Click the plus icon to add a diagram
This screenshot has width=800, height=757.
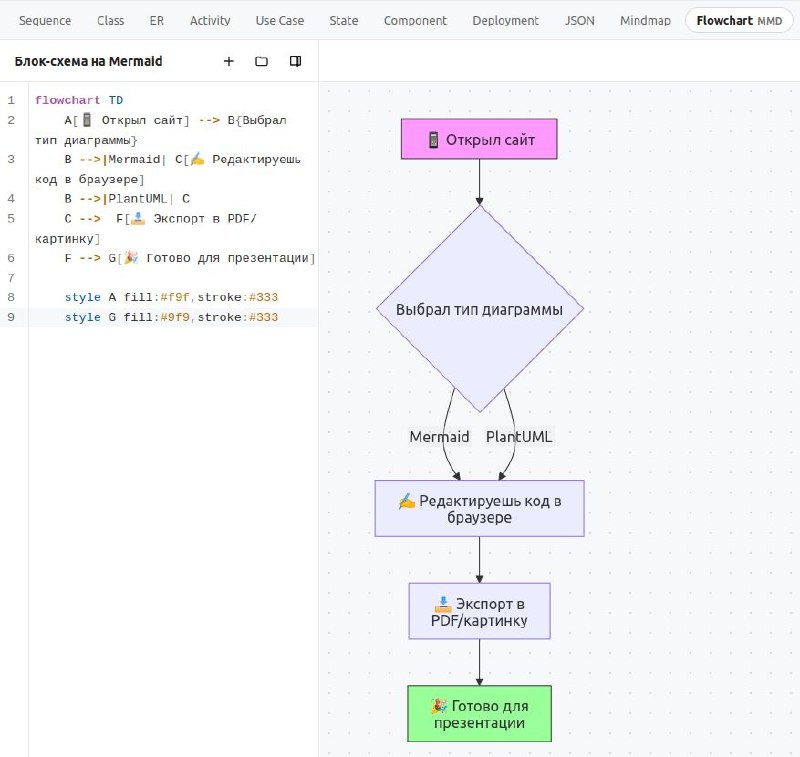point(229,61)
